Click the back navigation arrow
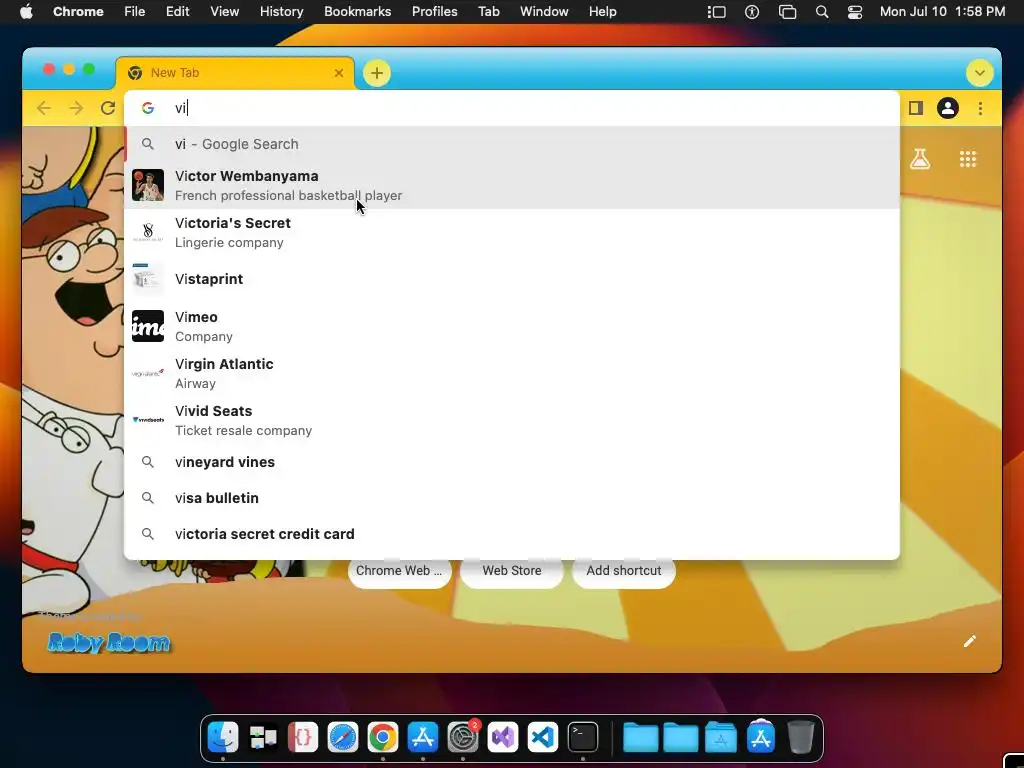Screen dimensions: 1024x768 [44, 108]
